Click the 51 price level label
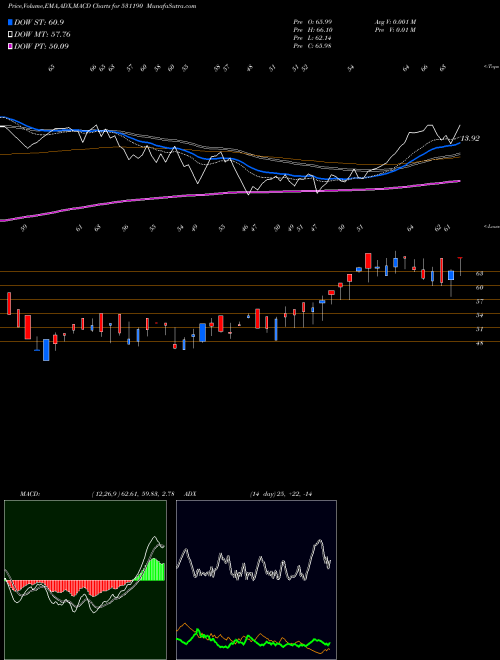This screenshot has height=660, width=500. [479, 330]
